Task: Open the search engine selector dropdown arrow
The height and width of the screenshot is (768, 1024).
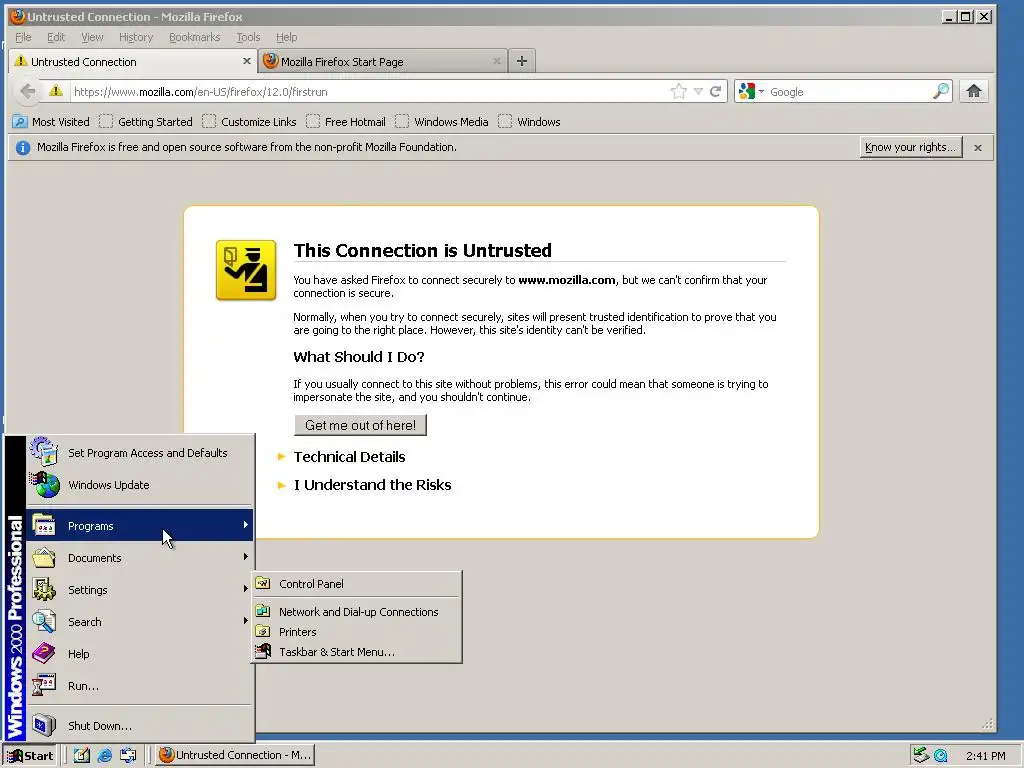Action: [761, 91]
